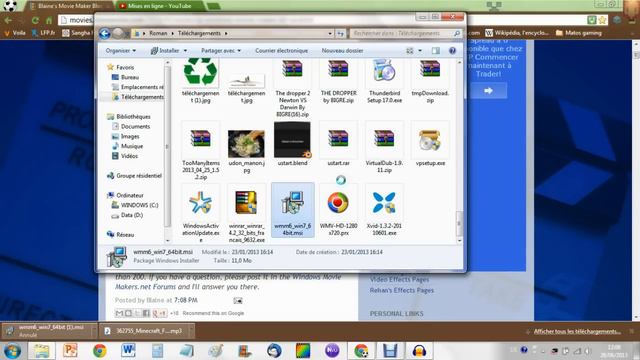Open Vidéos library in the sidebar

click(x=129, y=156)
